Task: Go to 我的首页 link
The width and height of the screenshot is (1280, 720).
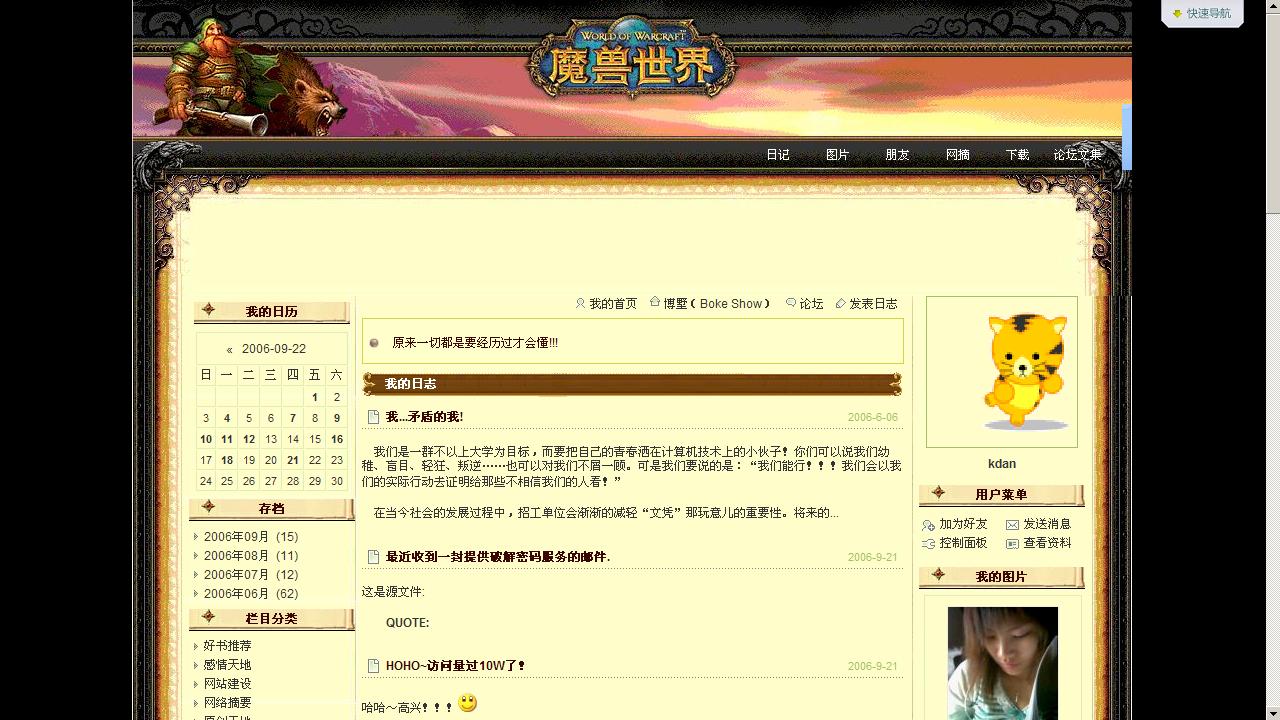Action: pyautogui.click(x=613, y=304)
